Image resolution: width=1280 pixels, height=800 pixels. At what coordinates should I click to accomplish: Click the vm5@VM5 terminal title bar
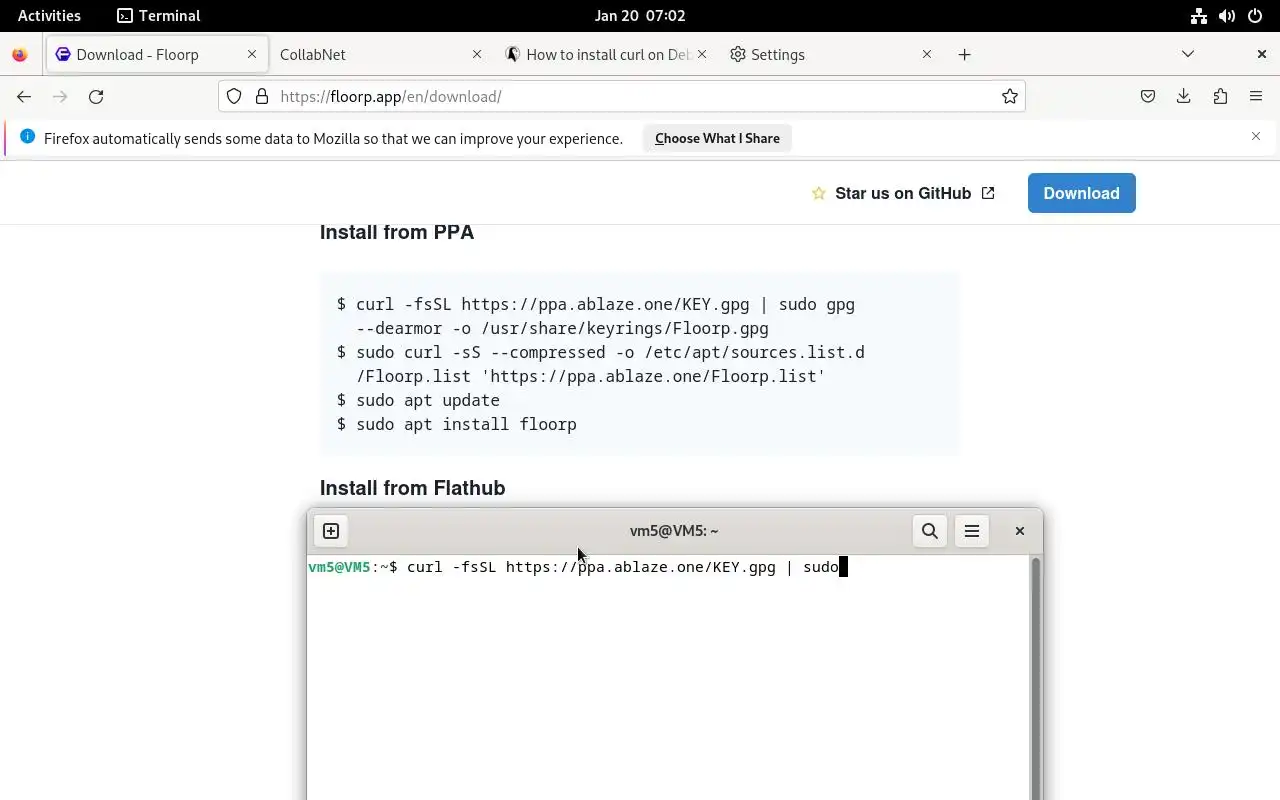coord(674,531)
